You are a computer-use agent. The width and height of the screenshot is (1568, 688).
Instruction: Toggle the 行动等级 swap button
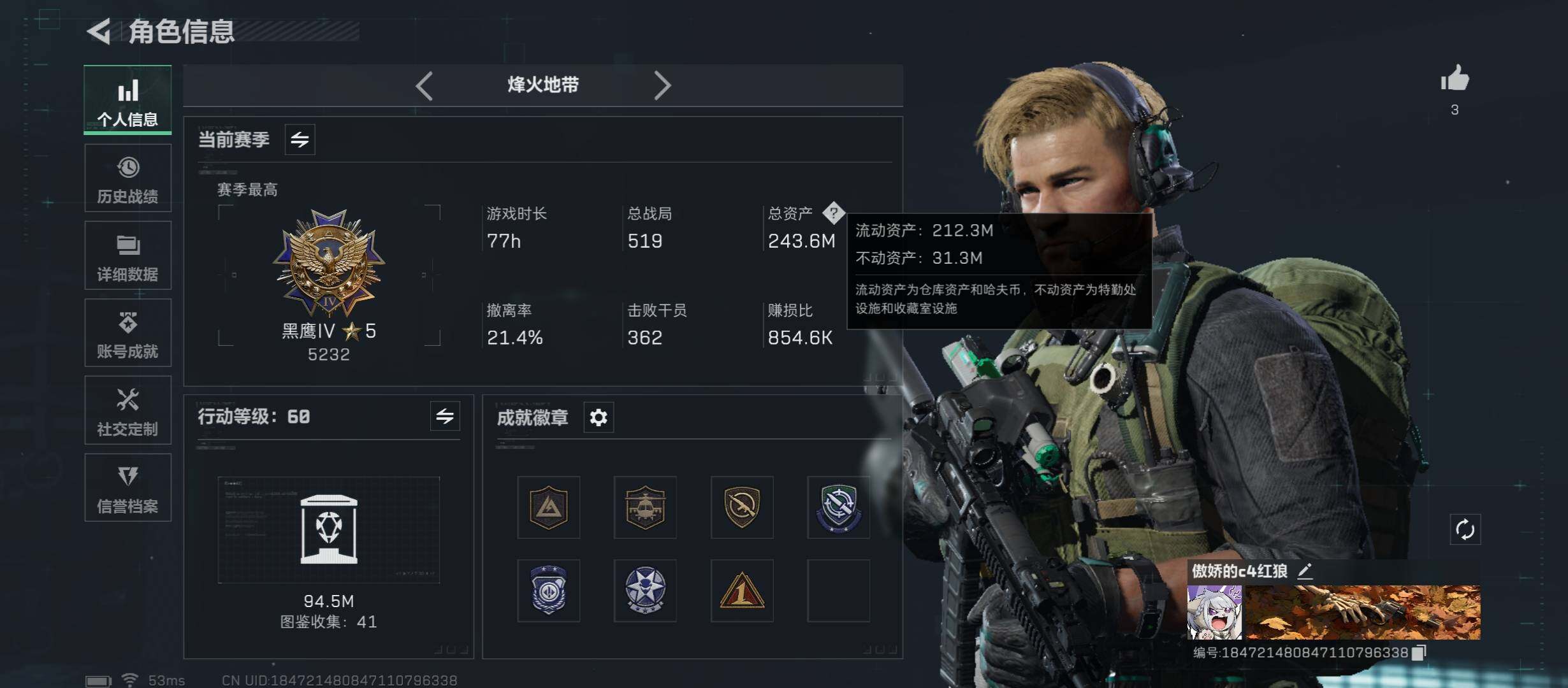pos(445,417)
